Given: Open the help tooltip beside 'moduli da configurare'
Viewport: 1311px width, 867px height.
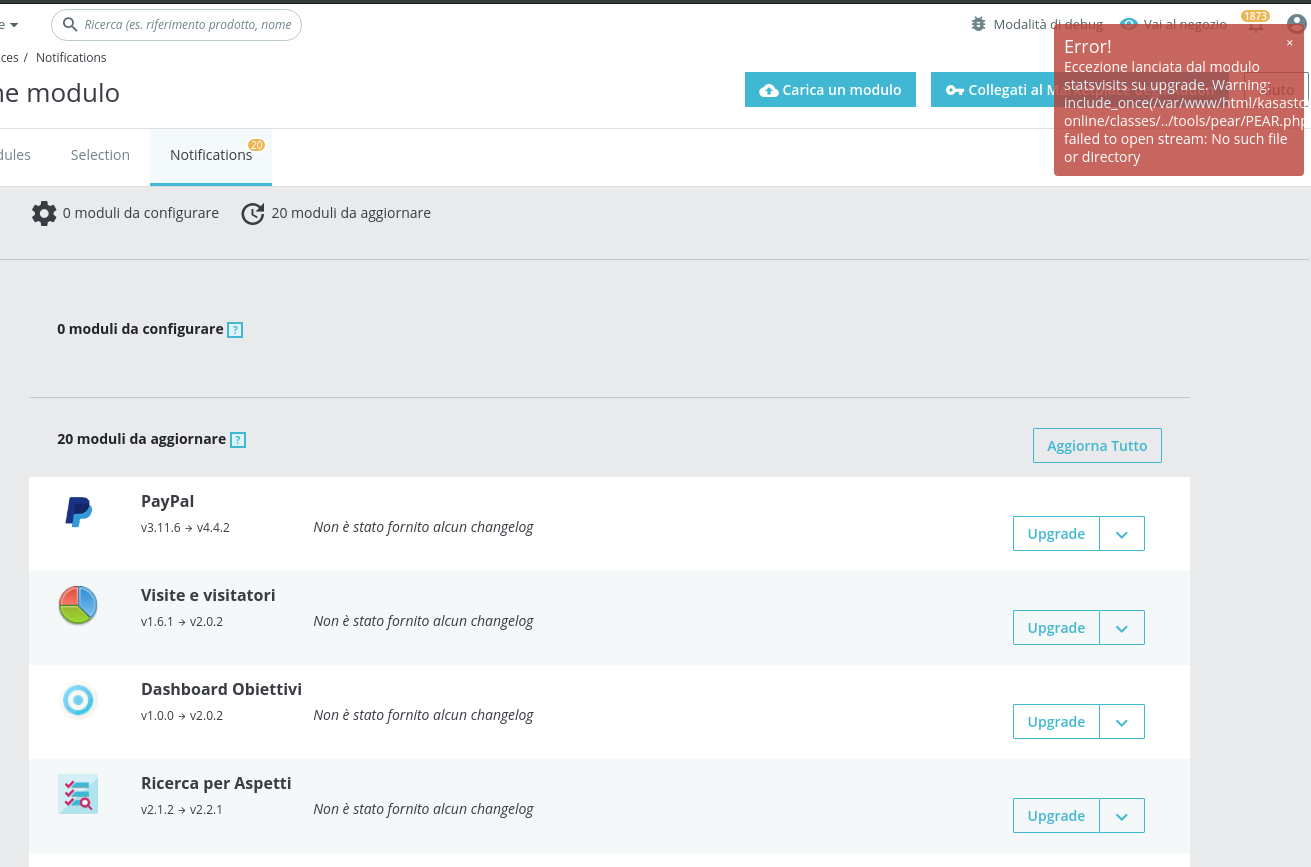Looking at the screenshot, I should tap(235, 329).
